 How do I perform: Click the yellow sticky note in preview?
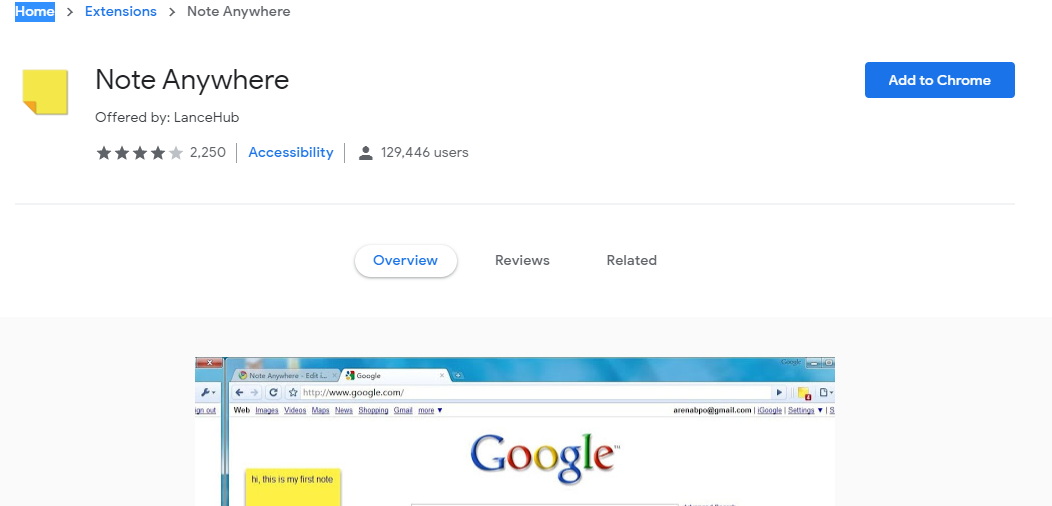(293, 487)
